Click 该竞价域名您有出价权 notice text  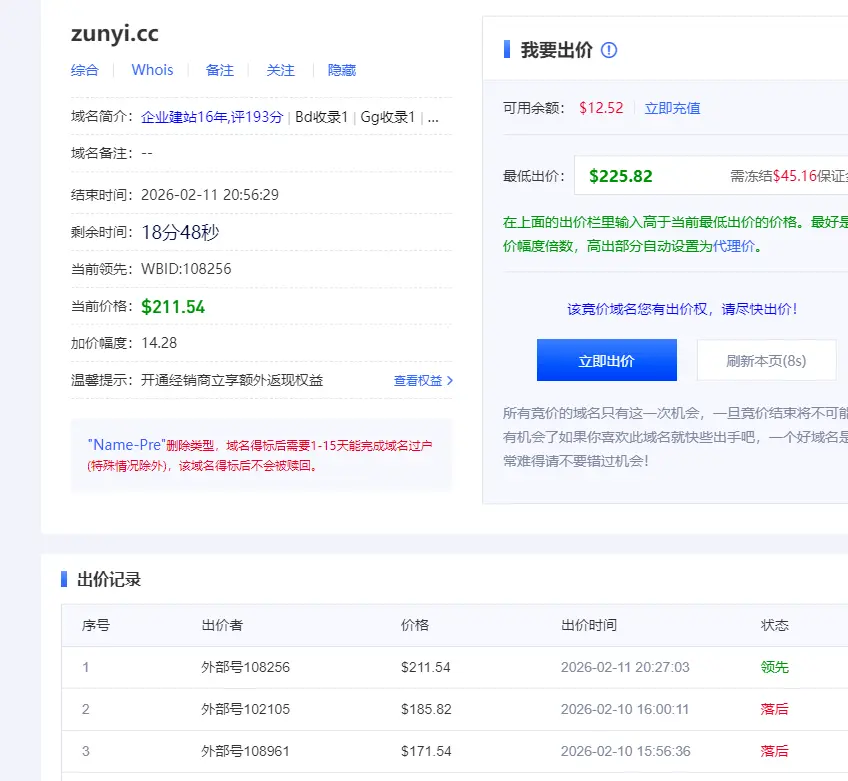coord(681,309)
